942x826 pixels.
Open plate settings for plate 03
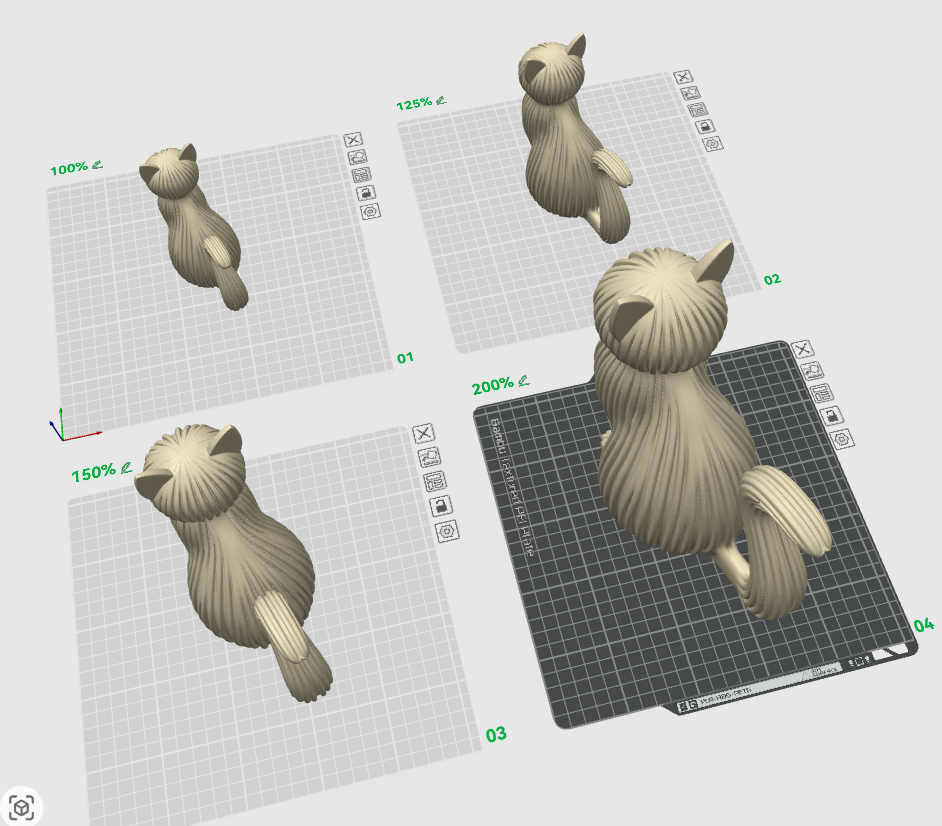[x=447, y=531]
